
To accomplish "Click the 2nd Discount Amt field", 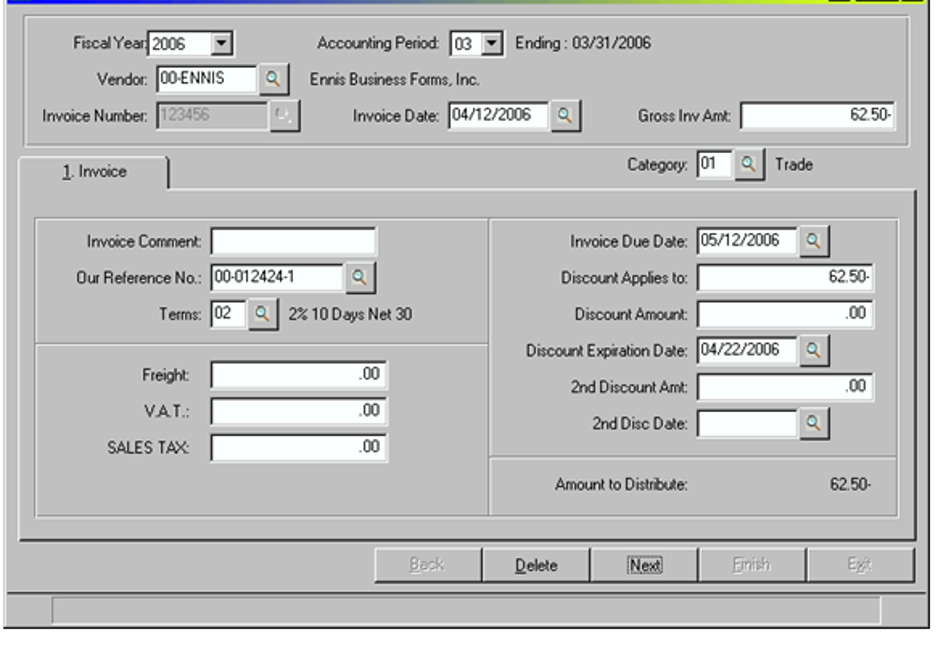I will (x=785, y=387).
